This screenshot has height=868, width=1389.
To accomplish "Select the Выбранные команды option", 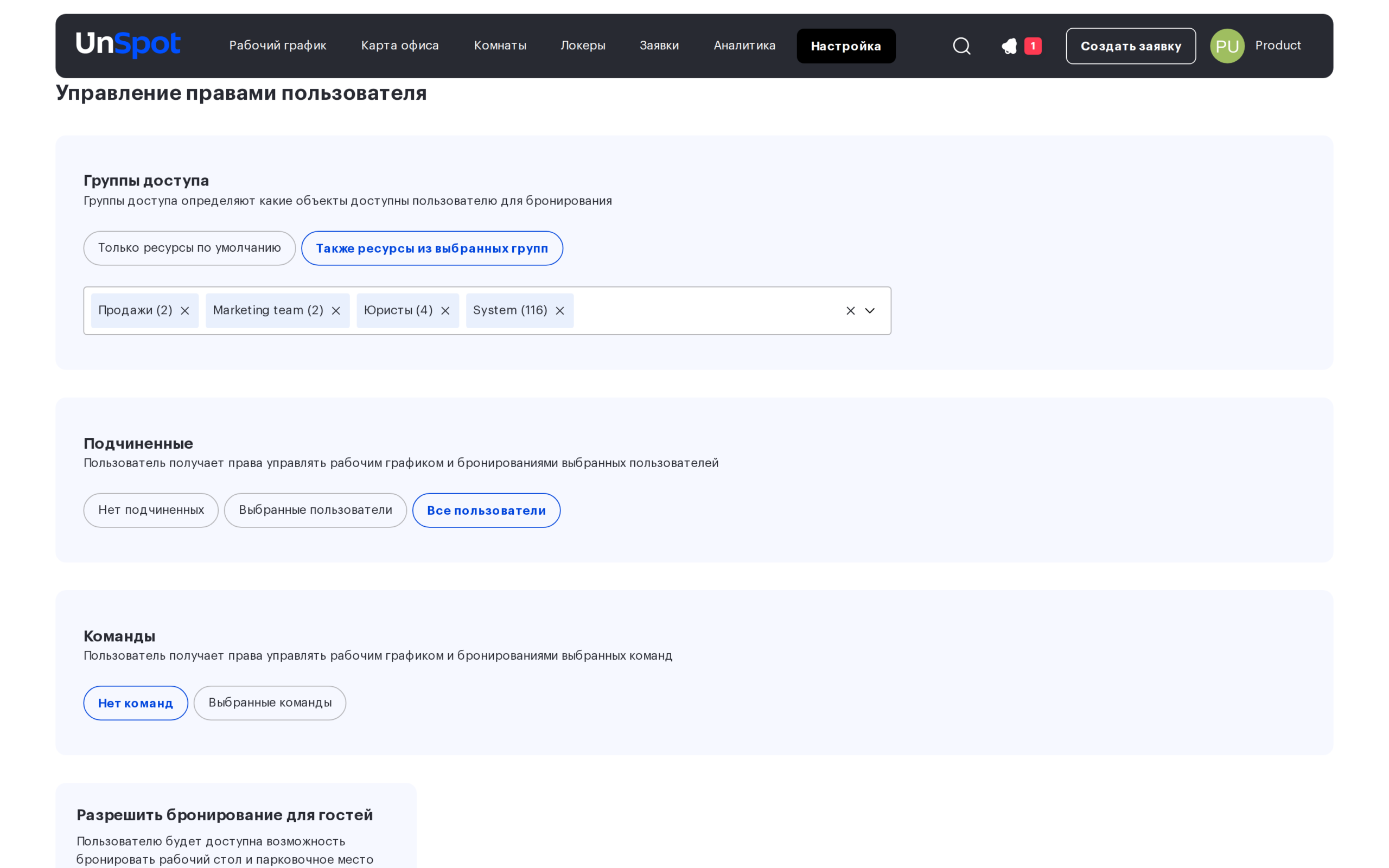I will coord(270,703).
